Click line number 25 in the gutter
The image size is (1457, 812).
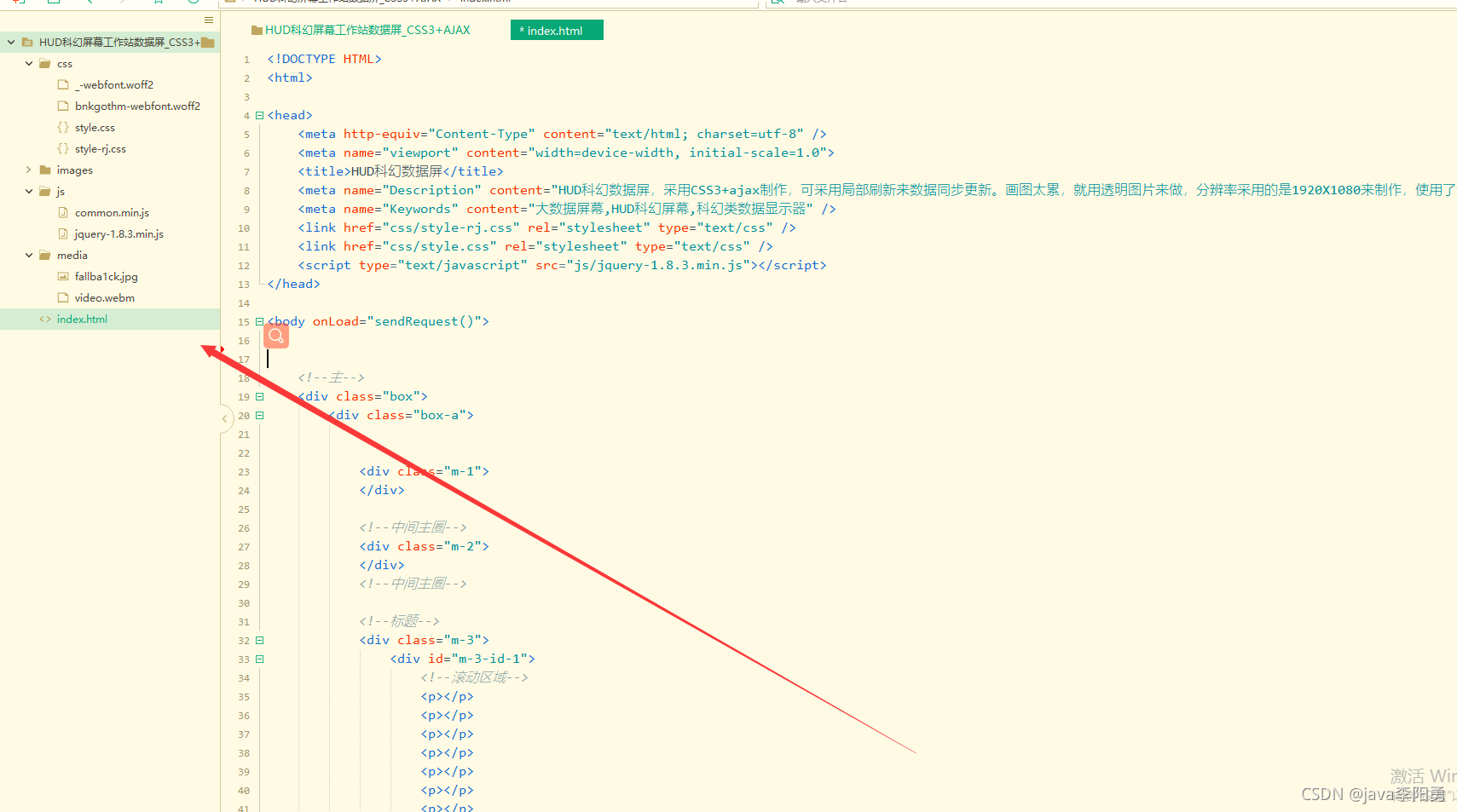[x=244, y=510]
